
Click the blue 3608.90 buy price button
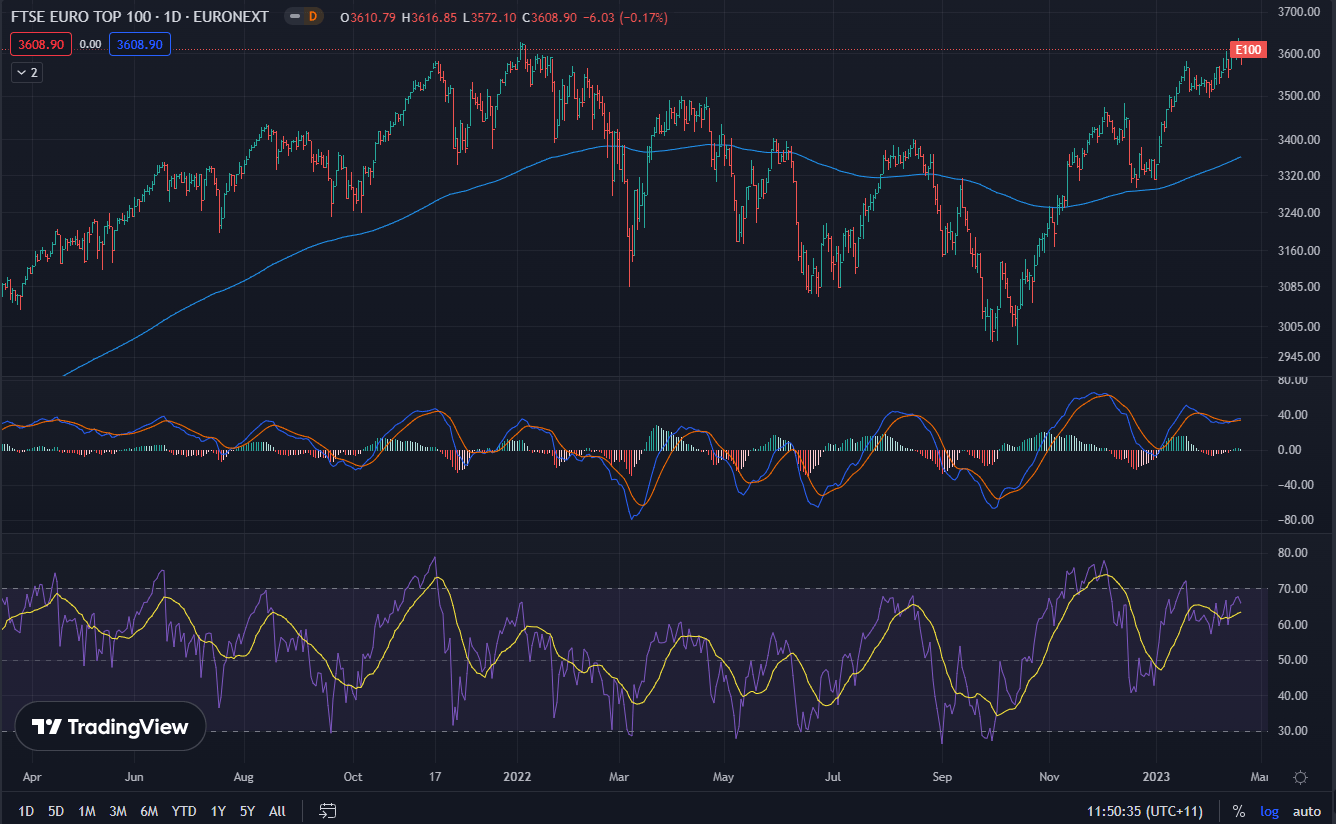click(140, 44)
